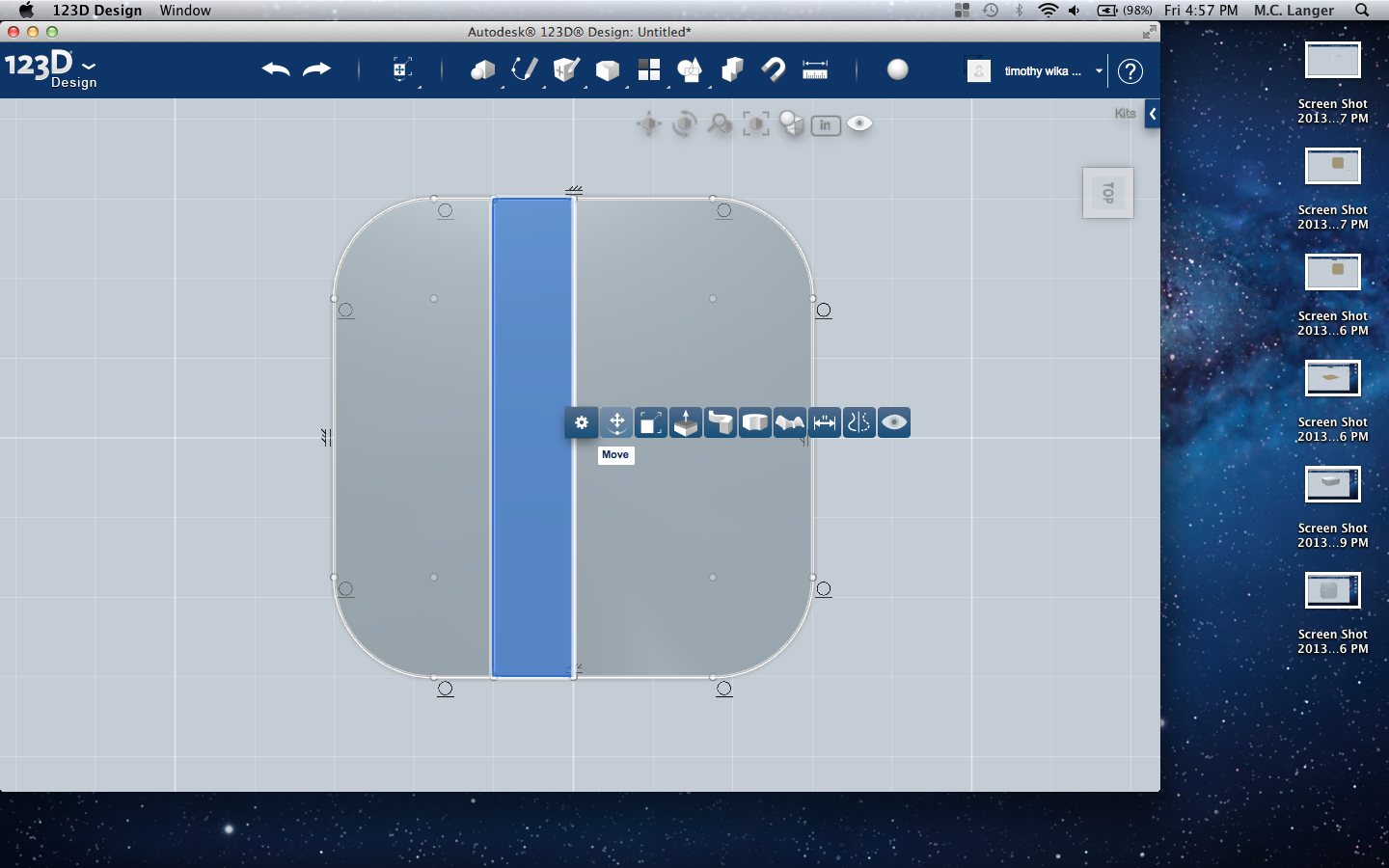Click the Move tool in the context toolbar
Screen dimensions: 1389x868
(x=616, y=422)
